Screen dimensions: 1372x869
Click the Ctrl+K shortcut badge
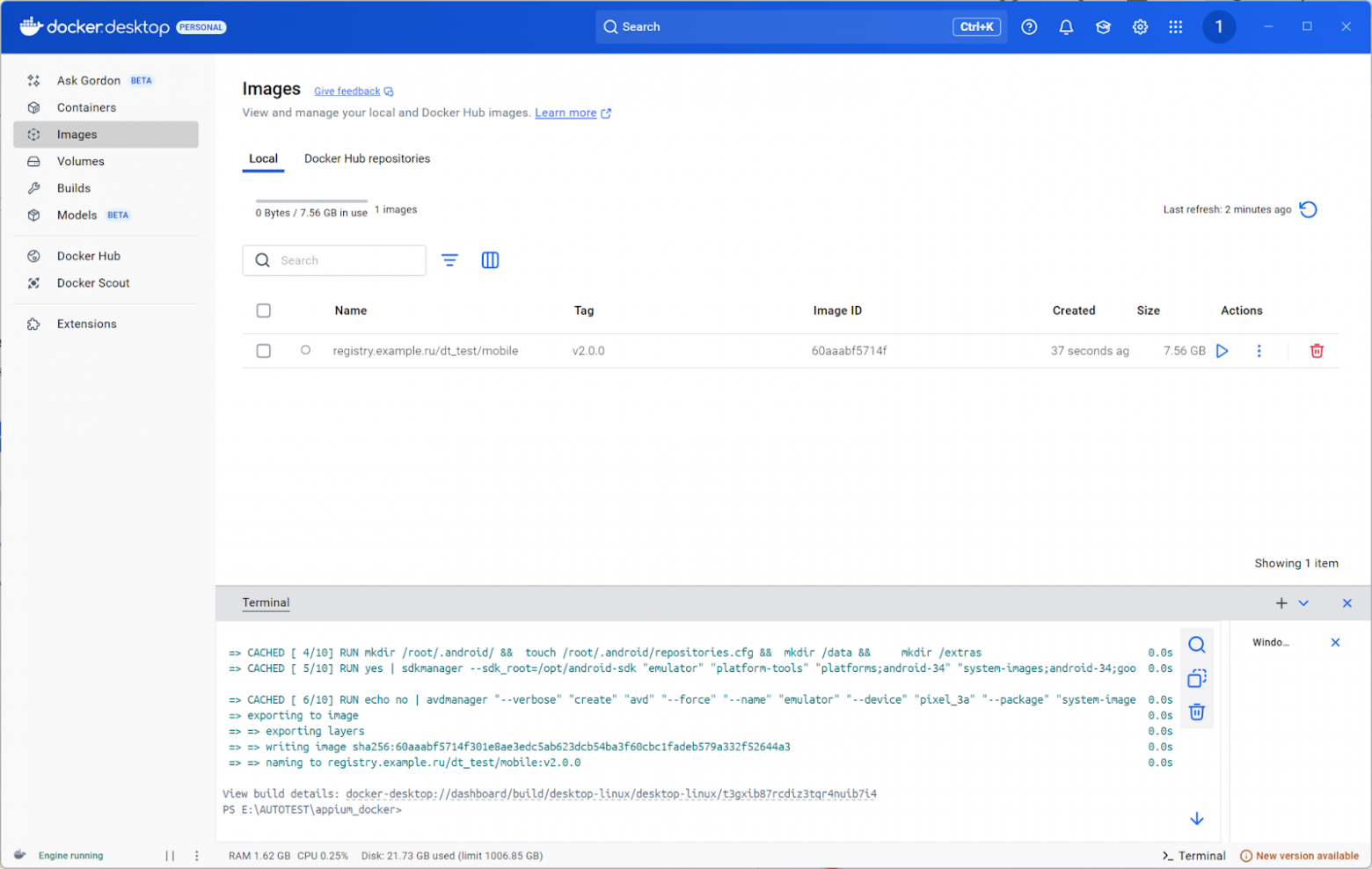point(976,27)
